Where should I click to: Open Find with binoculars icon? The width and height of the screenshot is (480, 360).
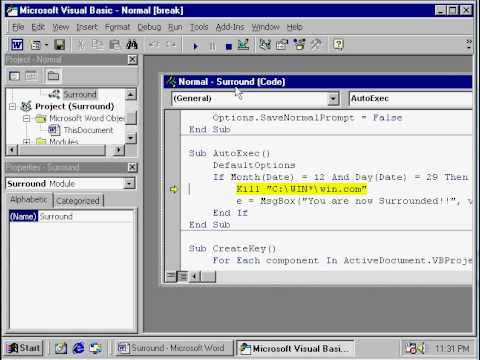point(132,44)
